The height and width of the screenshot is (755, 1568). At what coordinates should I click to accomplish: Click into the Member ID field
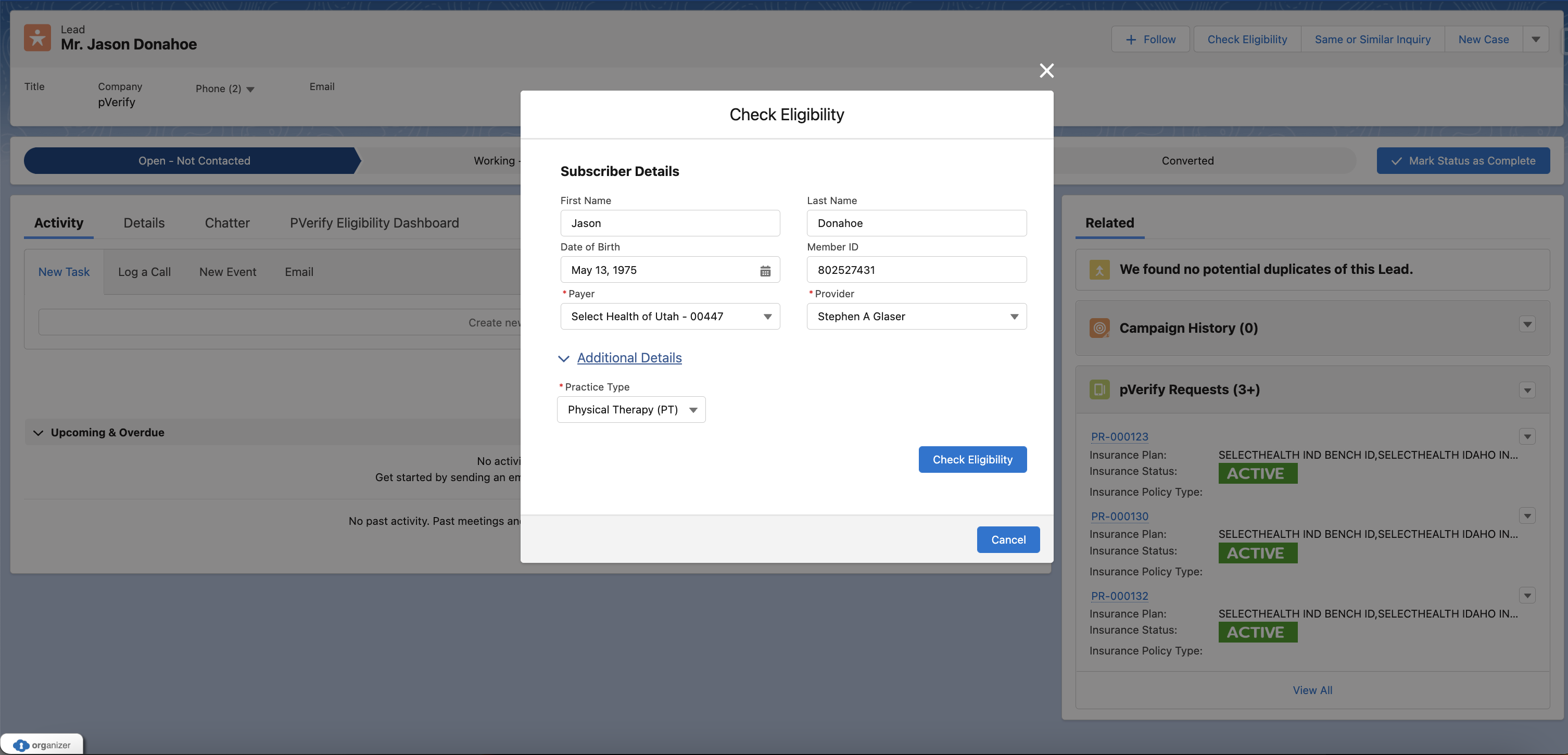tap(916, 270)
